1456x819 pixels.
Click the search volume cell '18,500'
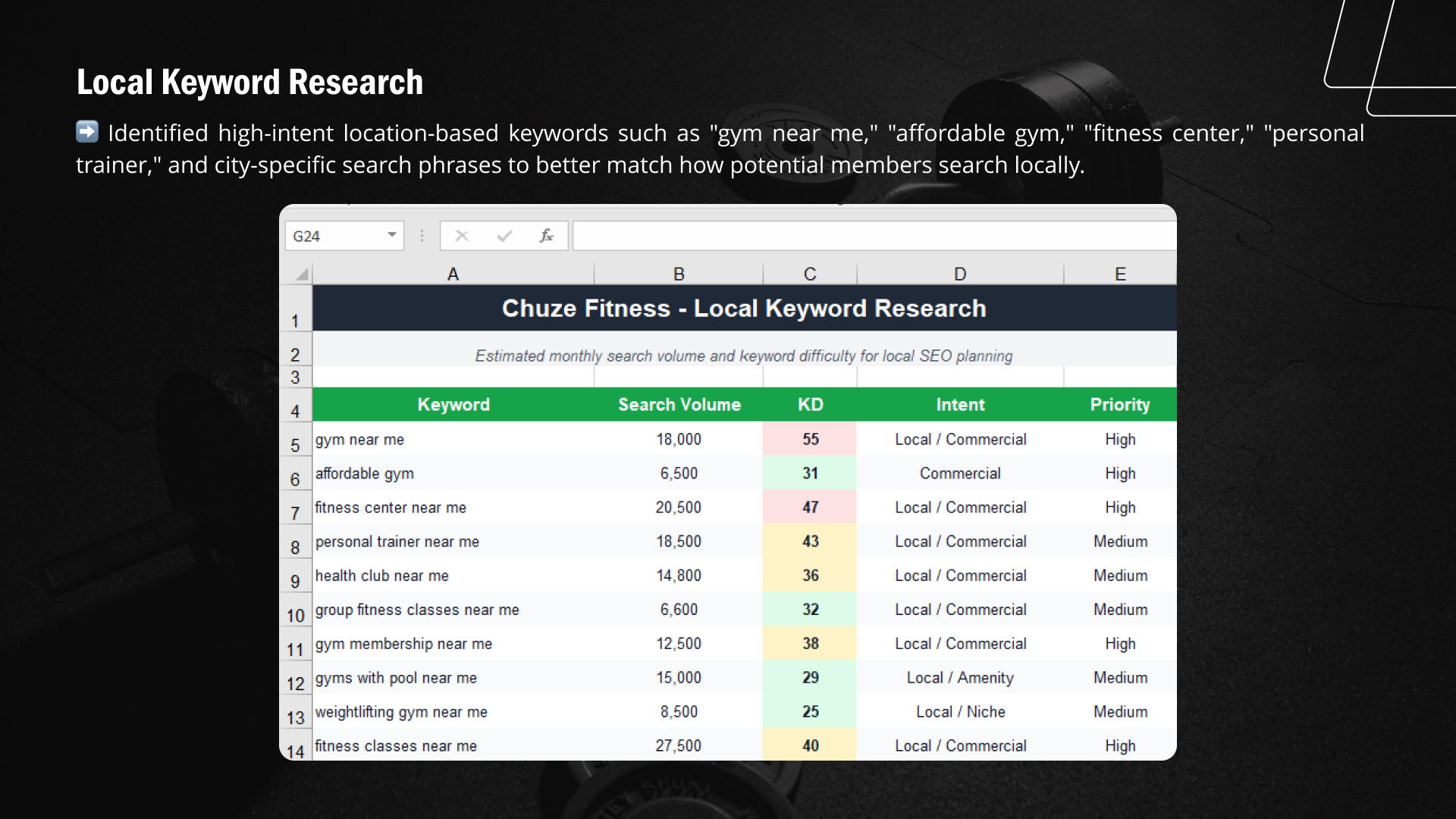tap(679, 541)
